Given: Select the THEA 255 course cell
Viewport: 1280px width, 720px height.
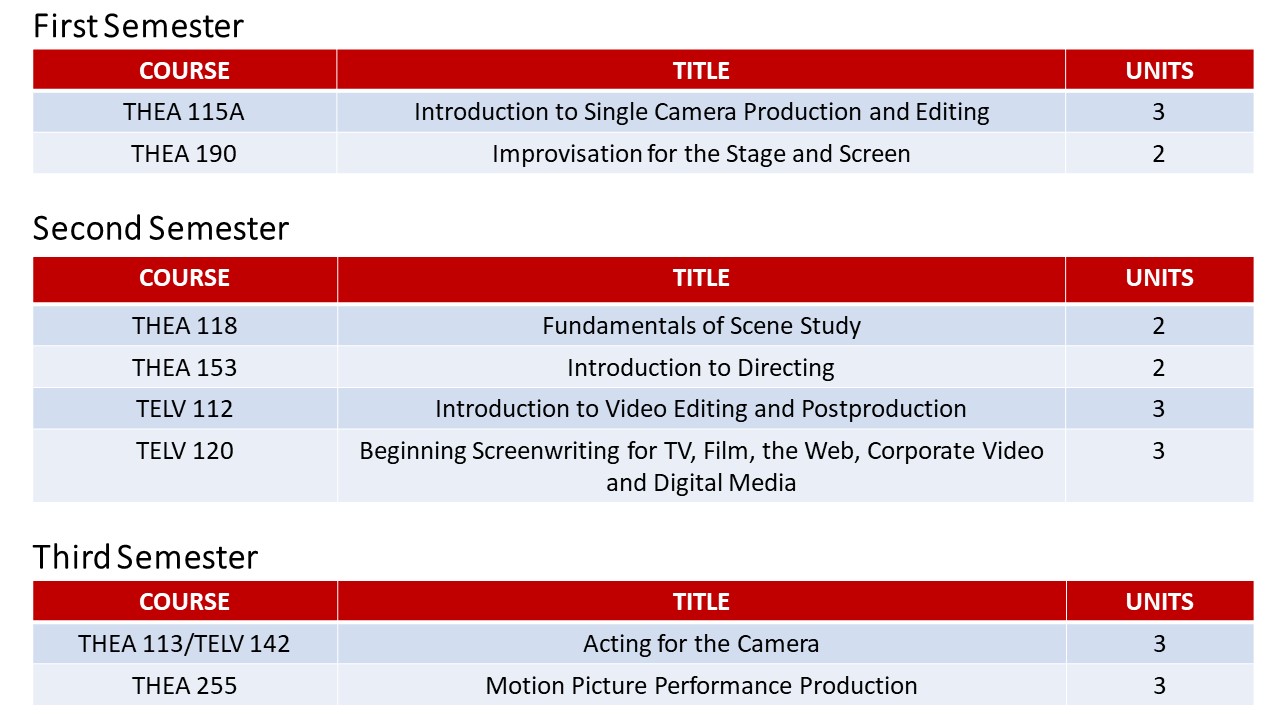Looking at the screenshot, I should point(184,686).
